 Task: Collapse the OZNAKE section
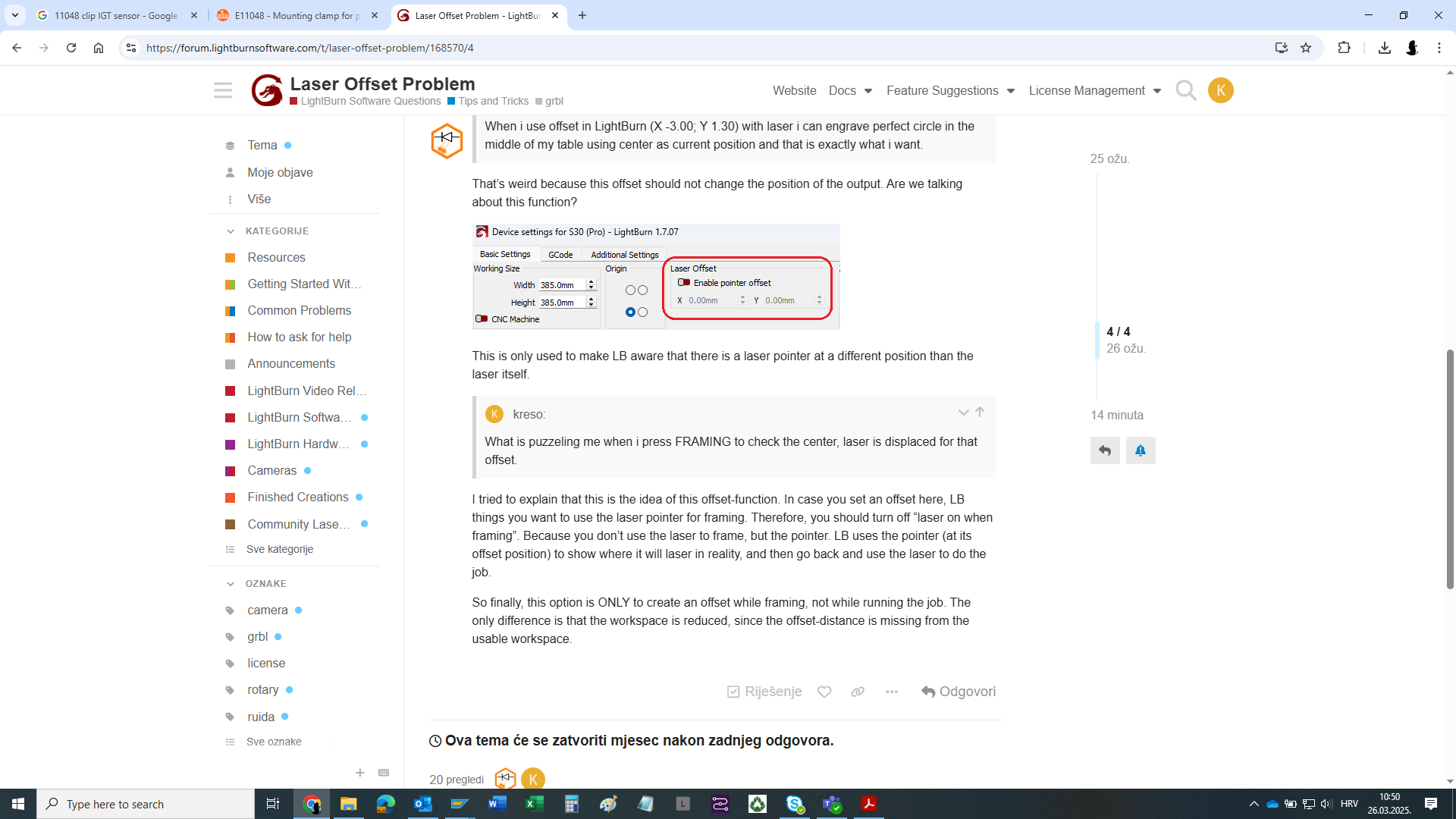tap(231, 584)
